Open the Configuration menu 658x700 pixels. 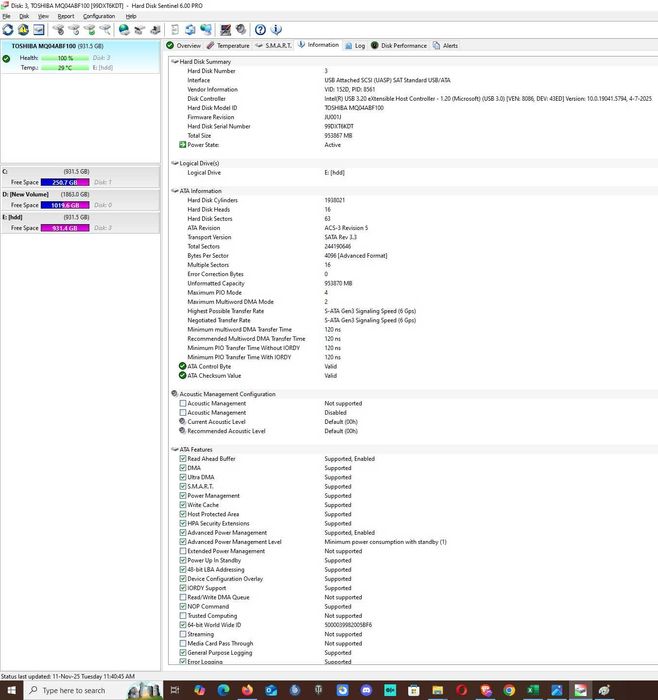pyautogui.click(x=99, y=16)
